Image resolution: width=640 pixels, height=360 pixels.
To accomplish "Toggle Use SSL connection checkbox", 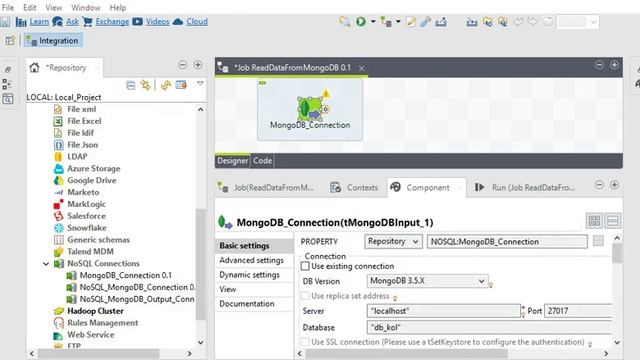I will point(305,342).
